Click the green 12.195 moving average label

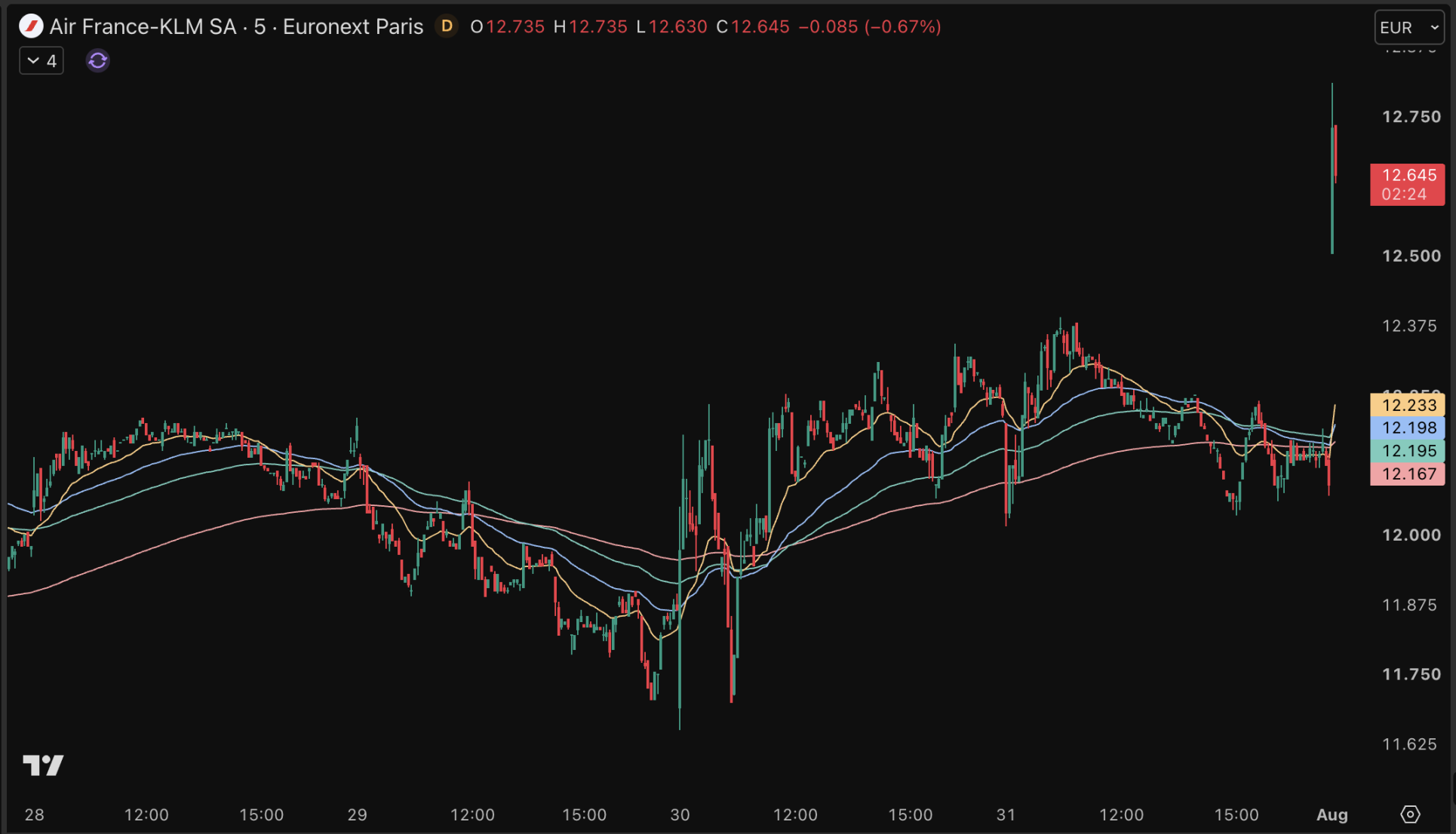[1408, 451]
